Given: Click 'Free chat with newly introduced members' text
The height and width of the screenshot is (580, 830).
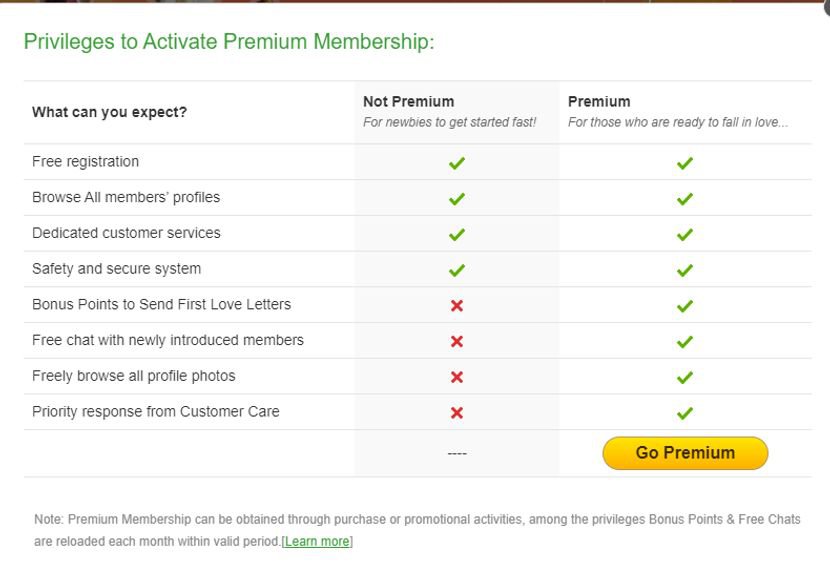Looking at the screenshot, I should point(168,340).
